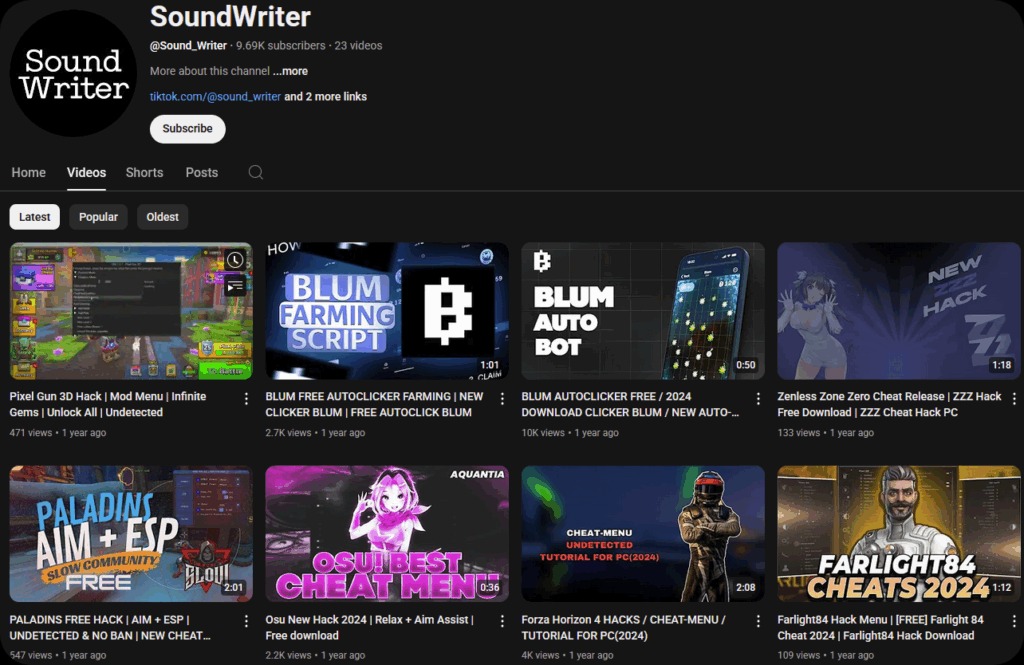1024x665 pixels.
Task: Click the SoundWriter channel avatar
Action: click(x=73, y=73)
